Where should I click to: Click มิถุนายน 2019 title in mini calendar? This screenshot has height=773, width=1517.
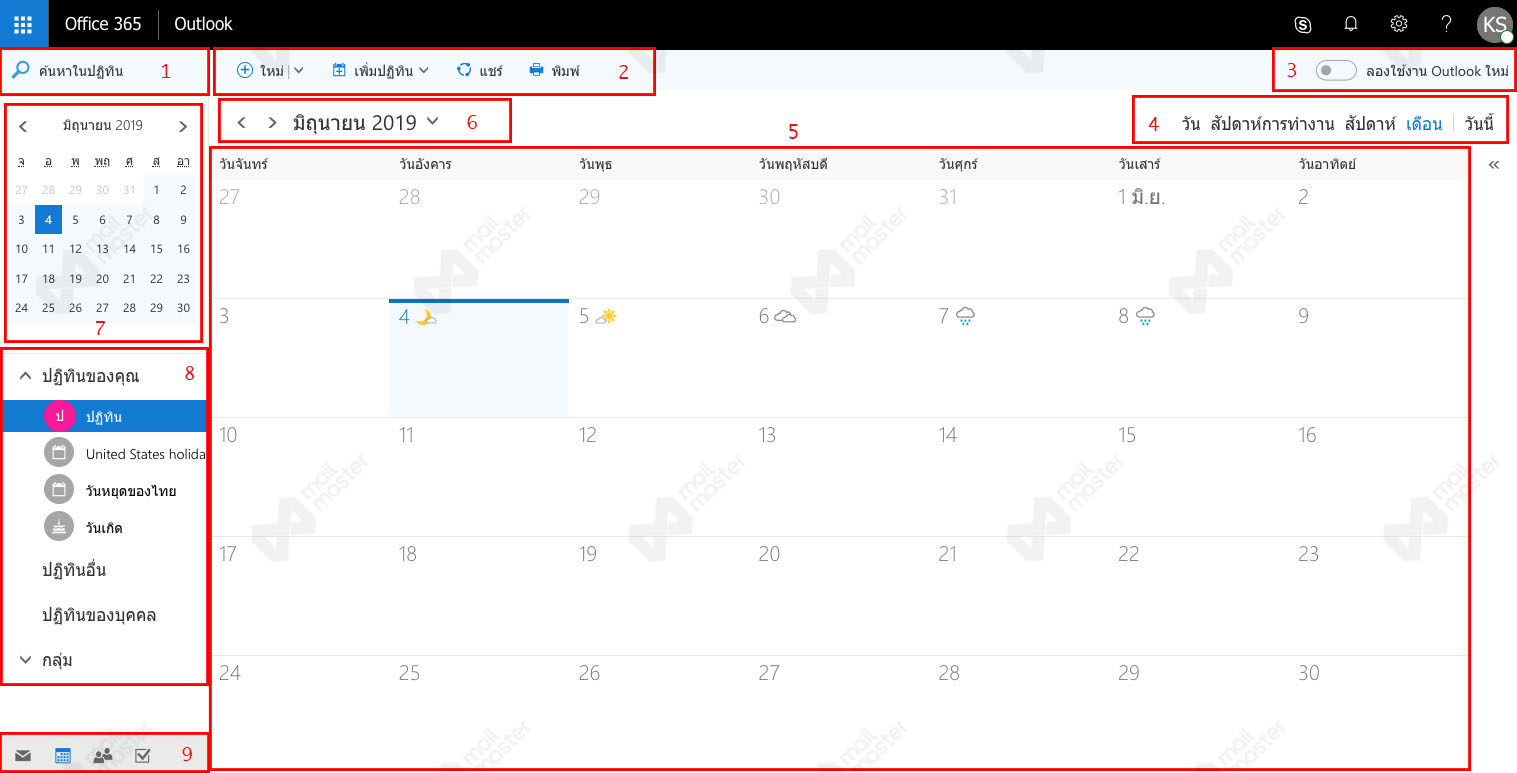point(102,125)
